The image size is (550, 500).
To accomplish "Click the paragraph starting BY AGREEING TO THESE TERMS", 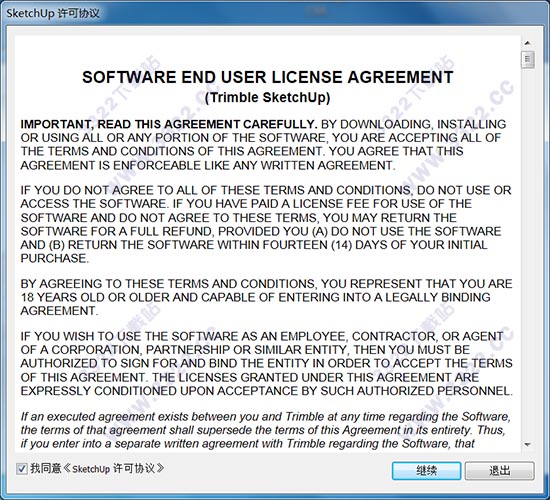I will [x=266, y=297].
